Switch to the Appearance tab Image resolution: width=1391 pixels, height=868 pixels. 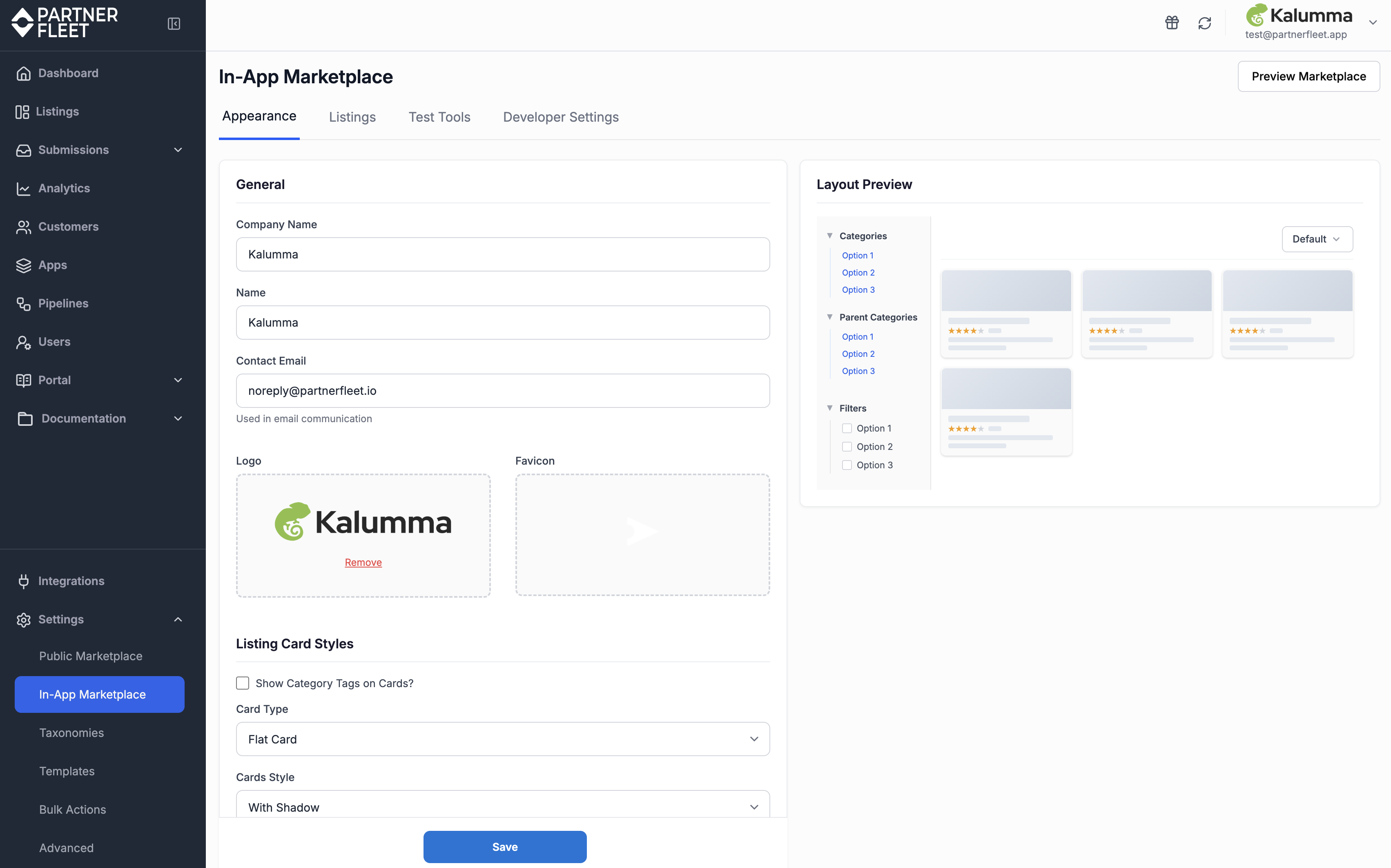click(259, 116)
